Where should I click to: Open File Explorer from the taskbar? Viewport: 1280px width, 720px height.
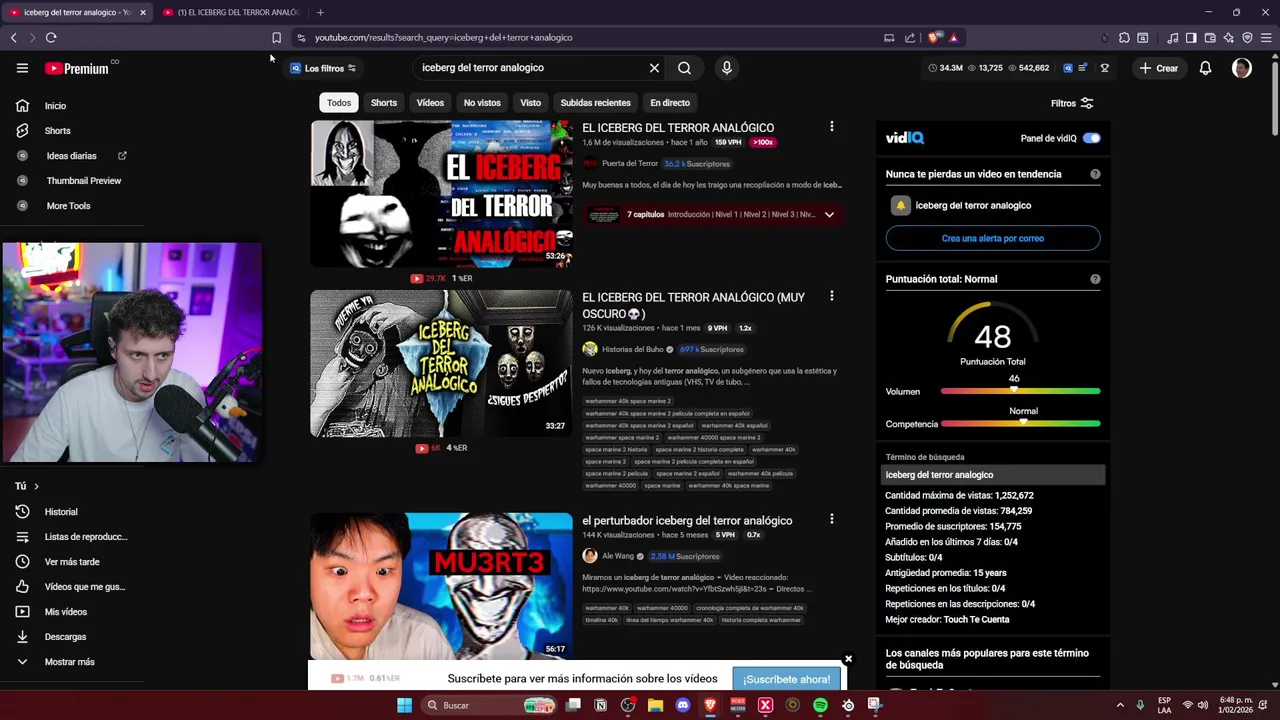[655, 705]
